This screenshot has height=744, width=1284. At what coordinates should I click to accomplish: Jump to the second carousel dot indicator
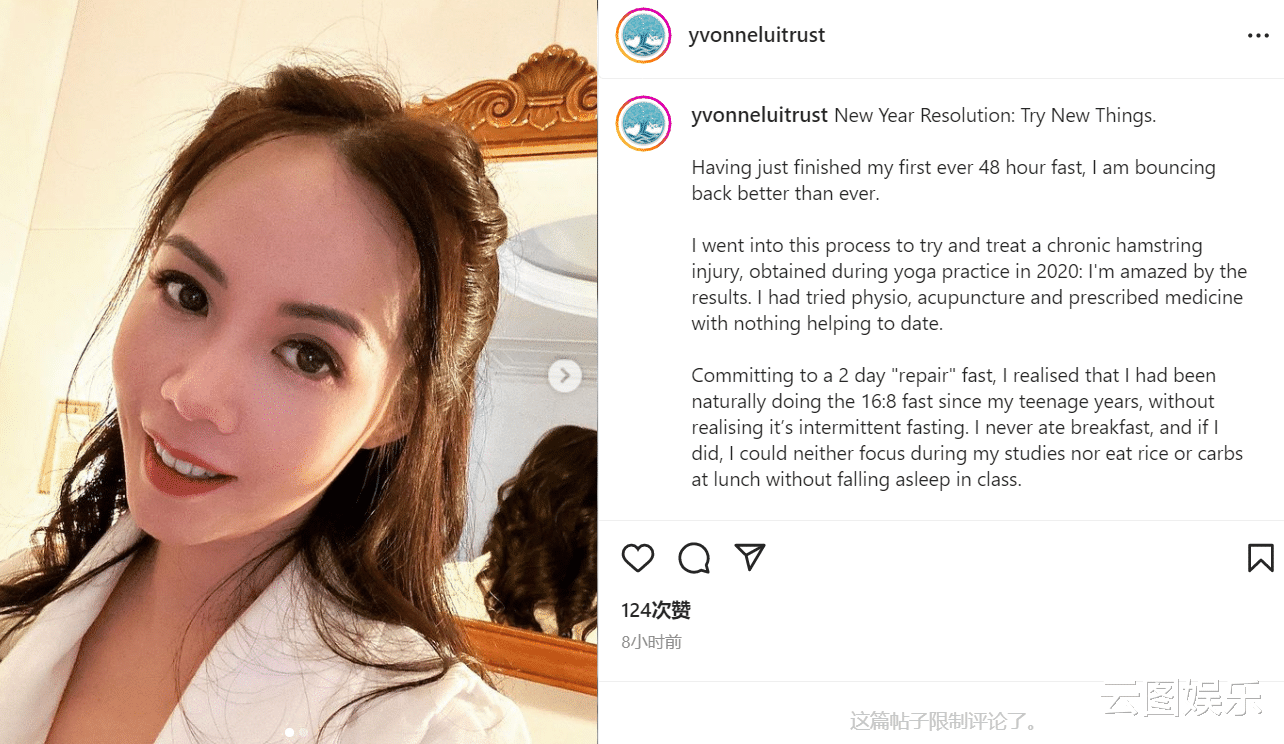coord(304,733)
